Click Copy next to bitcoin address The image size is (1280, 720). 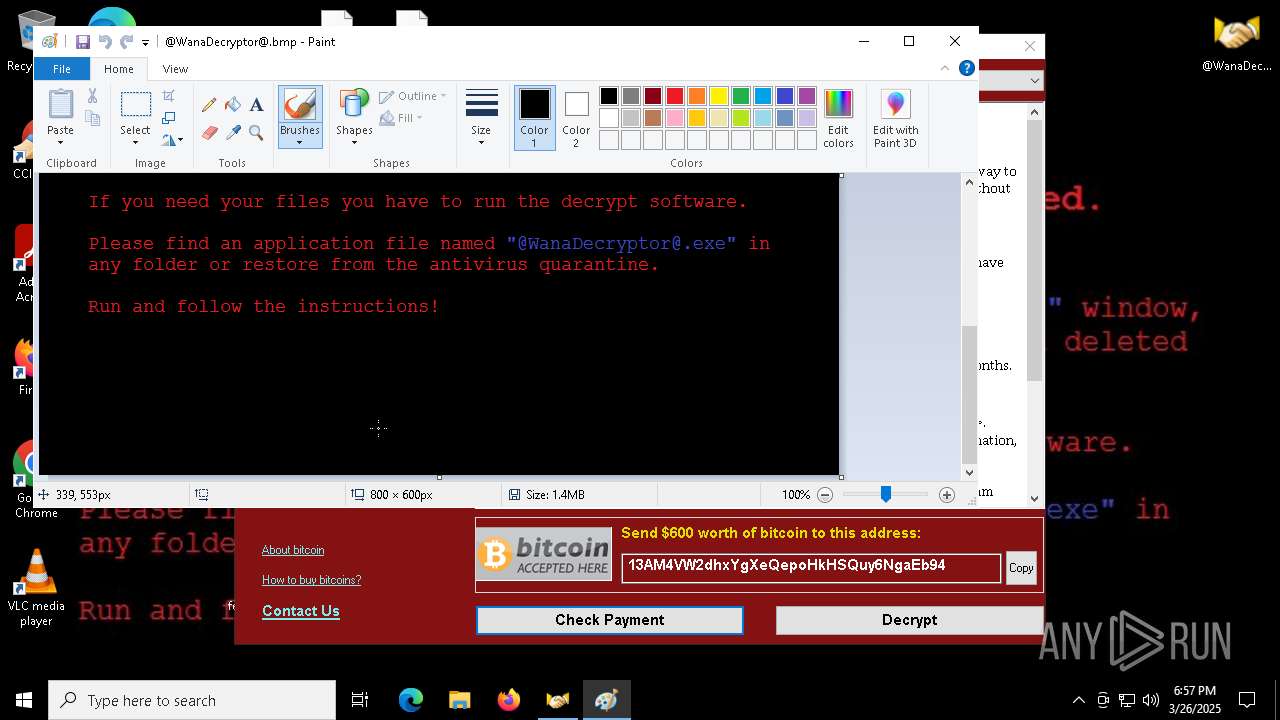[1021, 568]
